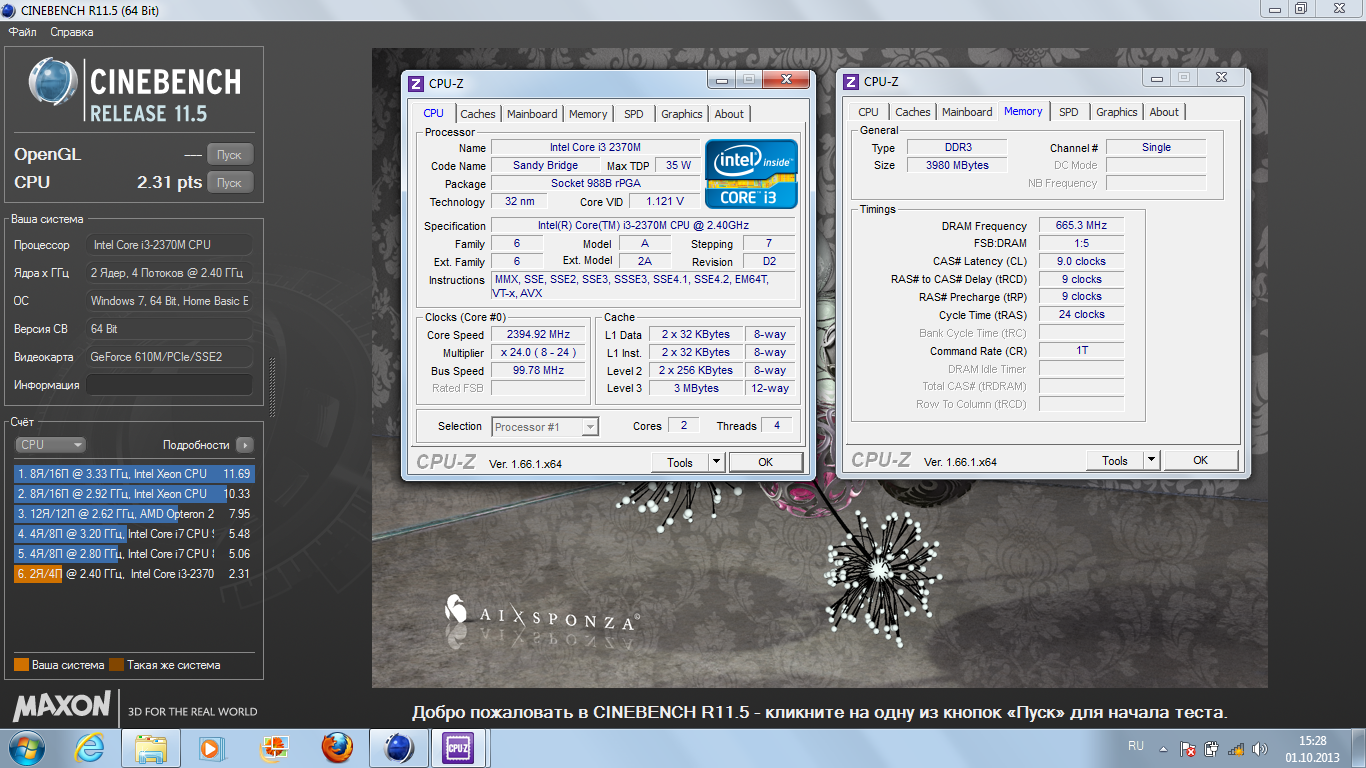Launch Internet Explorer from the taskbar

click(91, 747)
